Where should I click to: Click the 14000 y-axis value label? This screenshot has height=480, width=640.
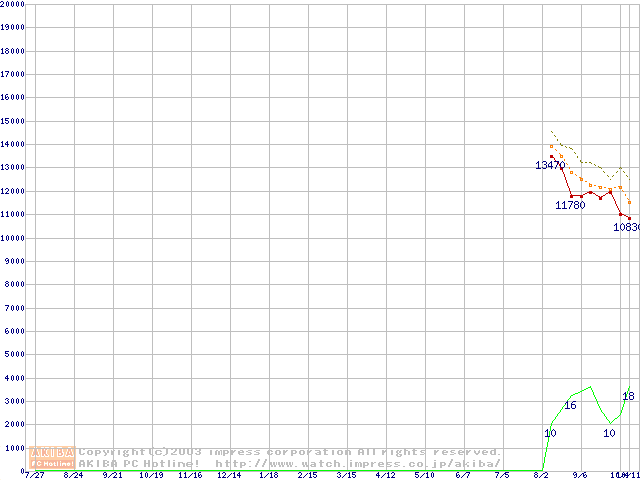(x=13, y=145)
